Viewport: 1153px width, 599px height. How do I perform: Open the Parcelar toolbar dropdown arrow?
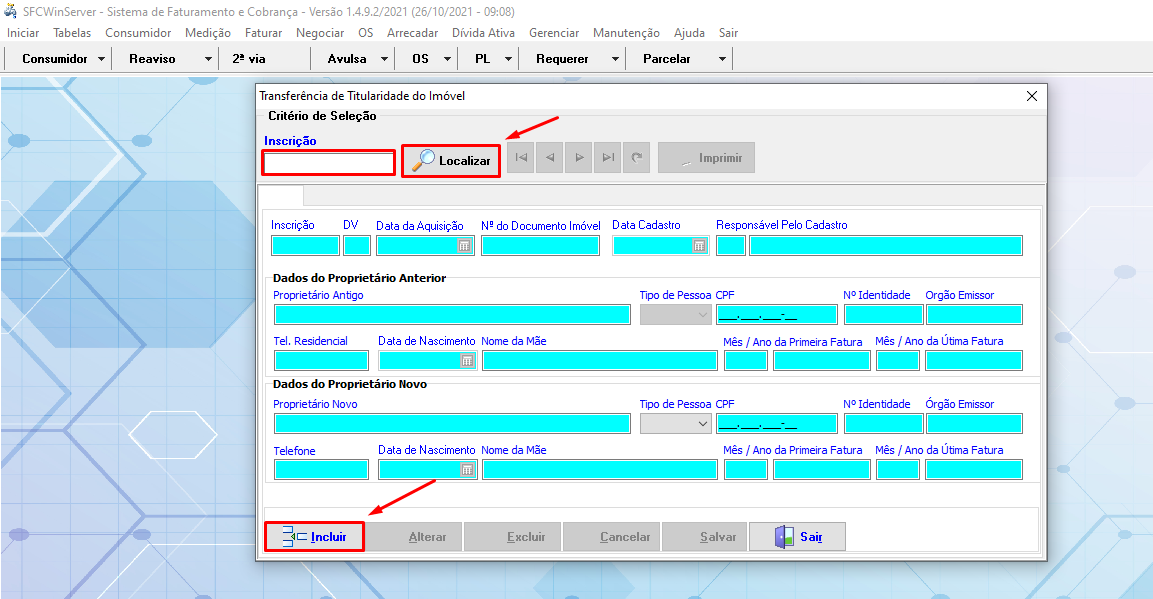(x=722, y=59)
